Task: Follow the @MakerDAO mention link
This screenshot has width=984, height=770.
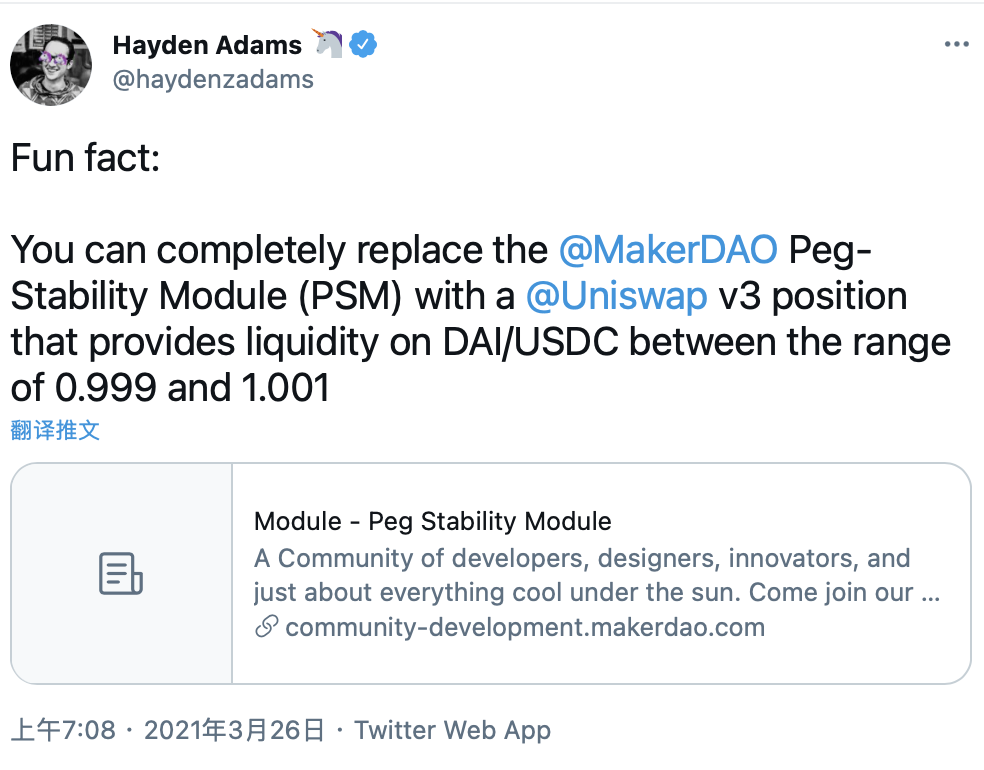Action: coord(668,250)
